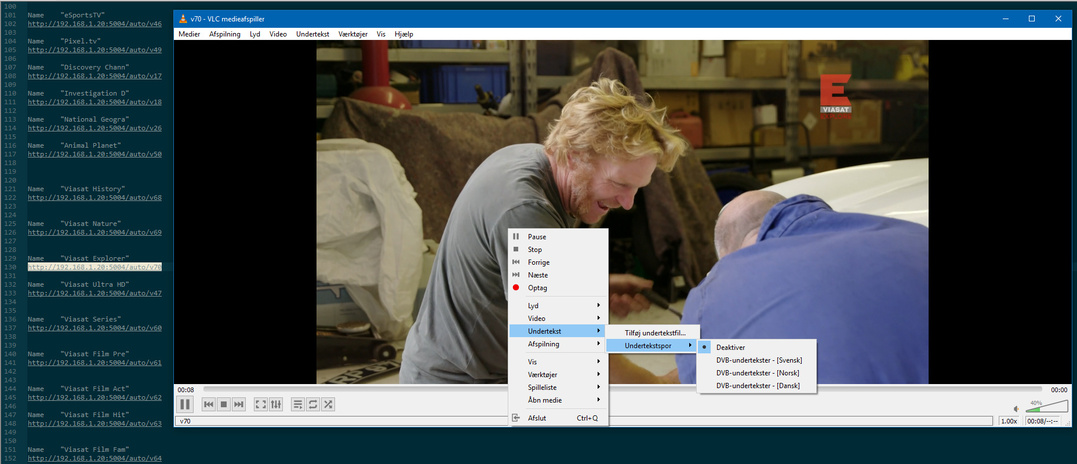This screenshot has height=464, width=1077.
Task: Maximize the VLC window
Action: (x=1032, y=19)
